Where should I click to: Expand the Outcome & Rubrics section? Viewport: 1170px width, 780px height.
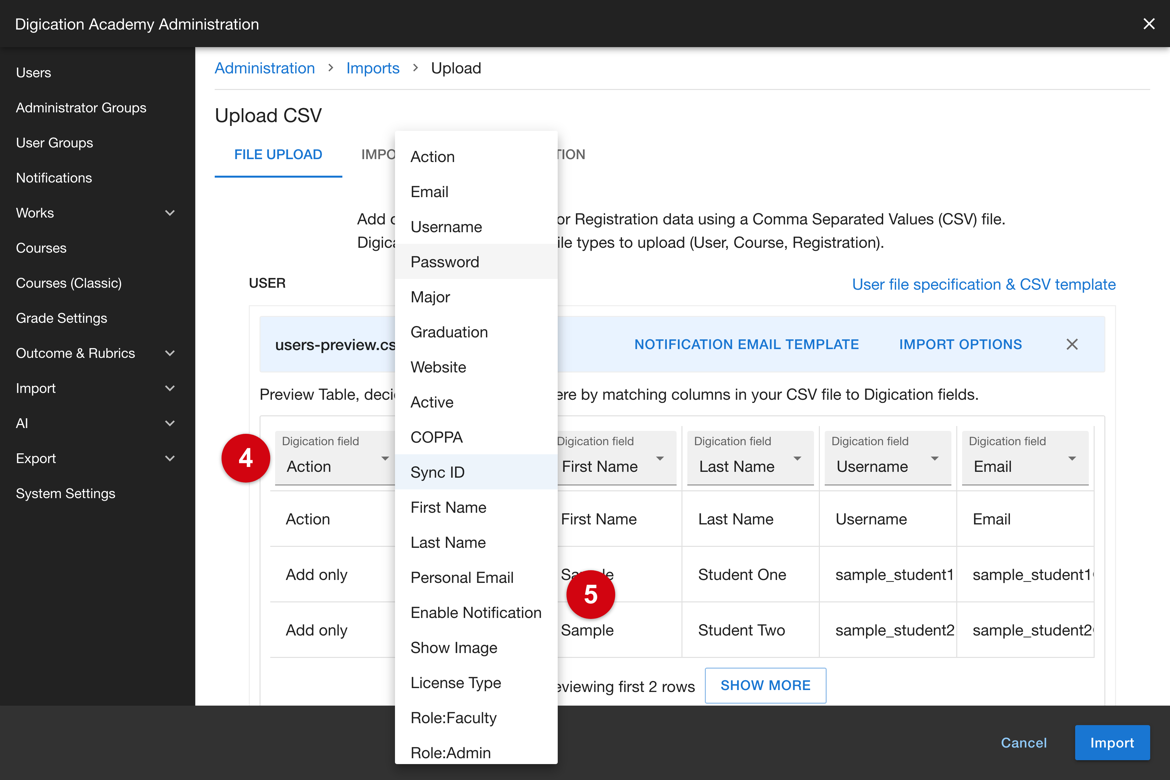pos(169,353)
